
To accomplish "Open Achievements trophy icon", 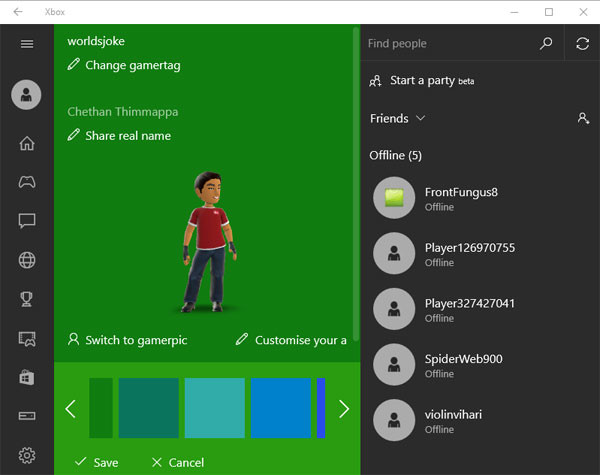I will point(27,299).
